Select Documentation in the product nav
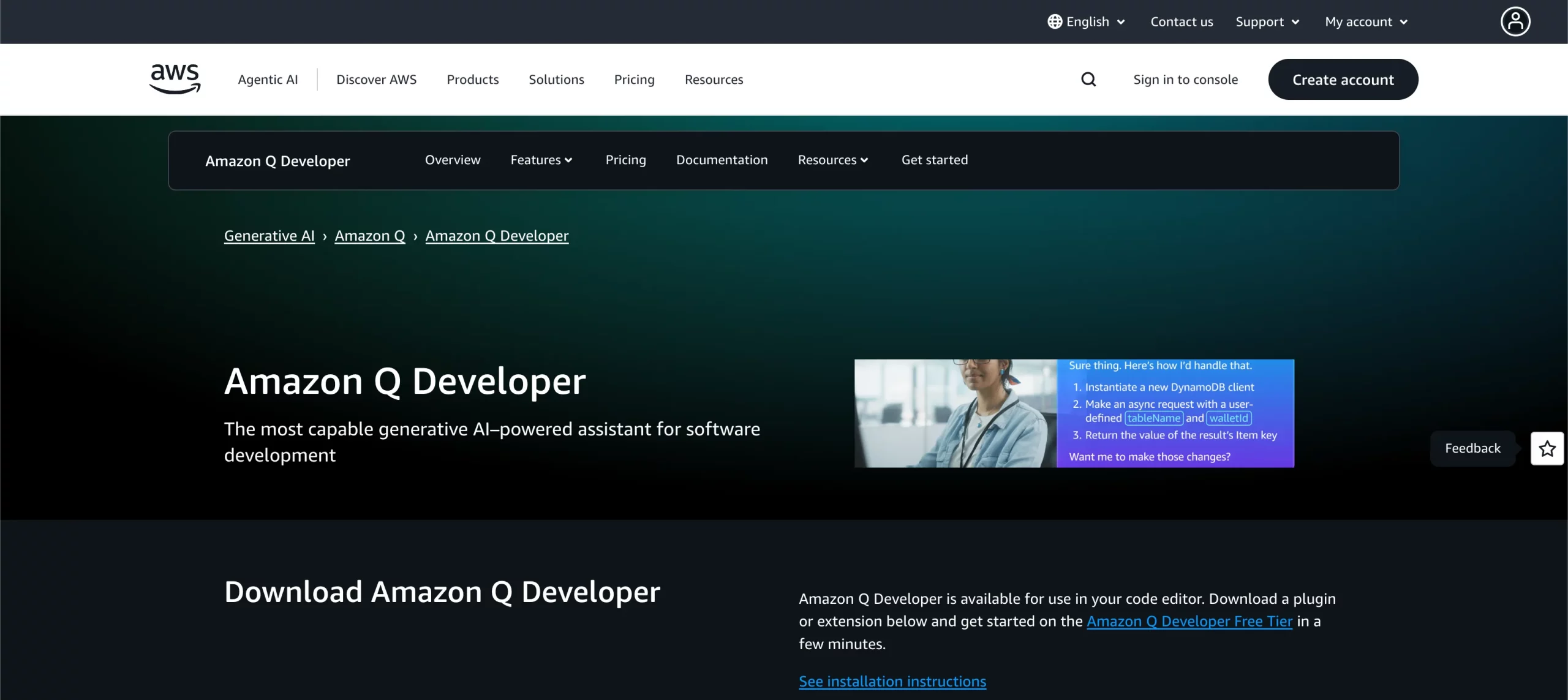This screenshot has width=1568, height=700. click(x=722, y=160)
